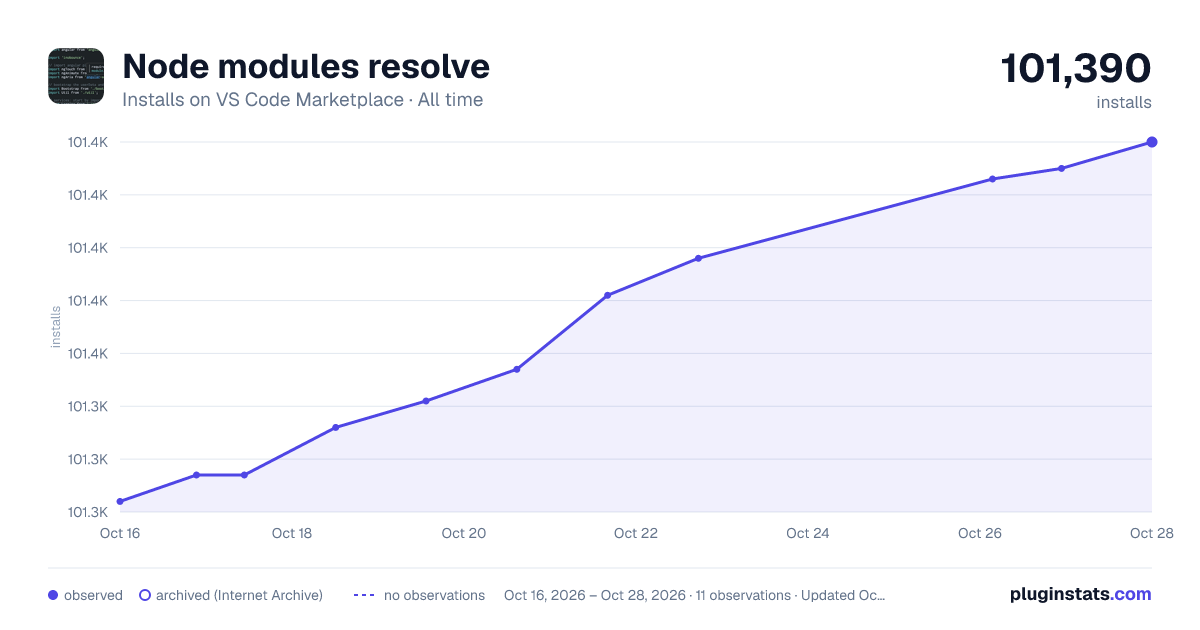Click the filled 'observed' legend dot

(53, 595)
